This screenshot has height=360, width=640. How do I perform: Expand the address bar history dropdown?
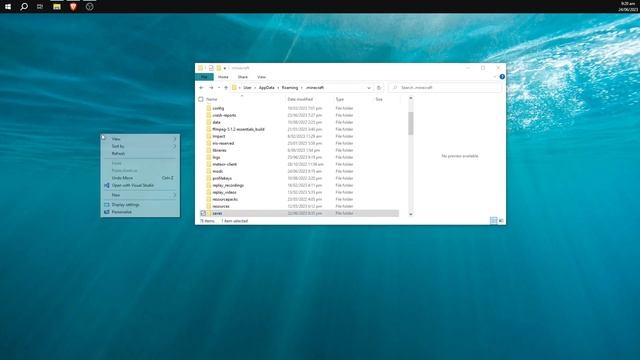pyautogui.click(x=369, y=88)
